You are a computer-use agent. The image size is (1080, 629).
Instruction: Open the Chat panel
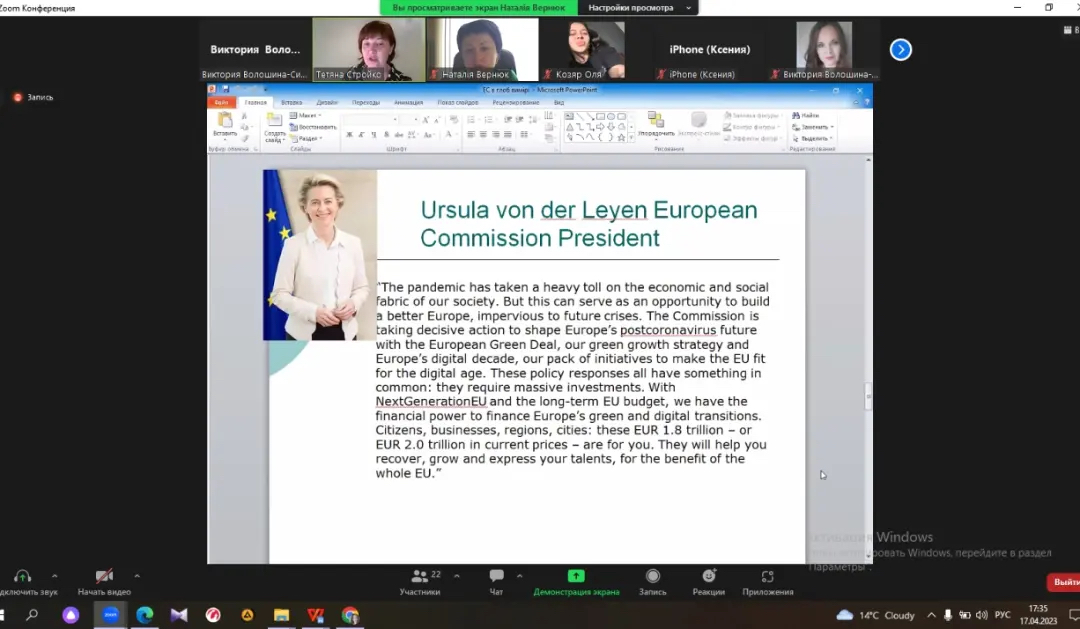tap(496, 576)
